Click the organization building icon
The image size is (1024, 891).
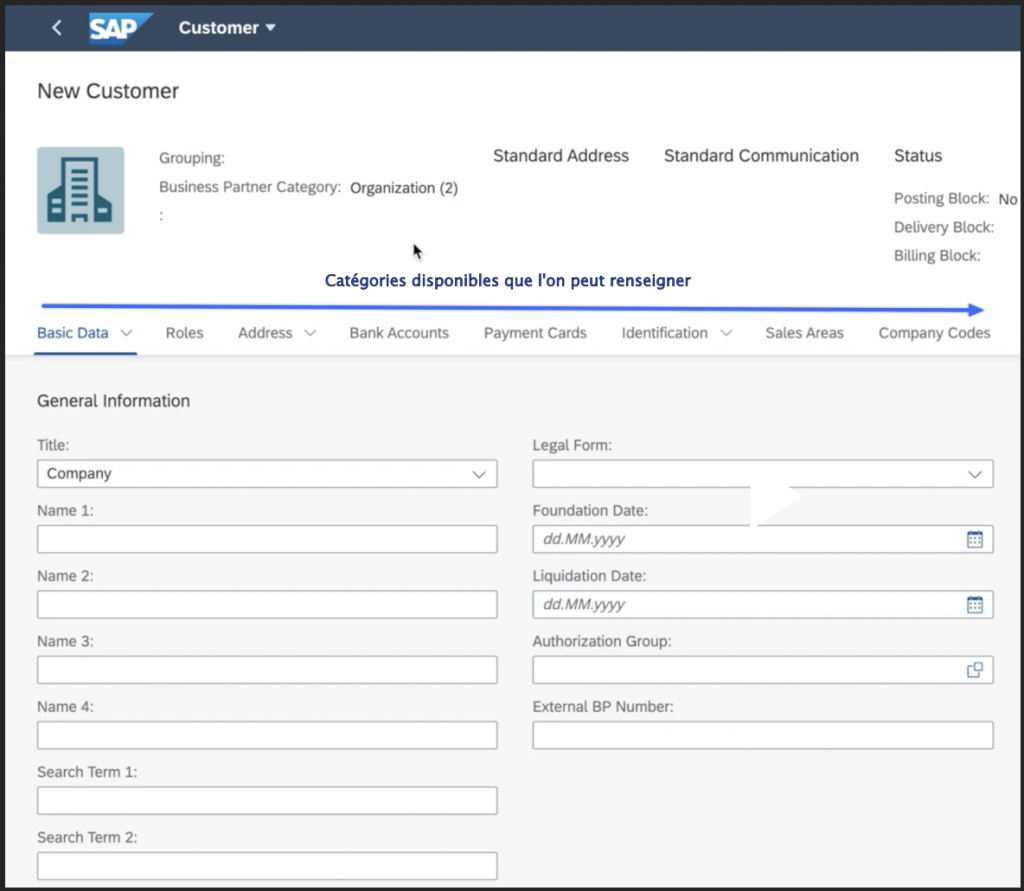(81, 191)
